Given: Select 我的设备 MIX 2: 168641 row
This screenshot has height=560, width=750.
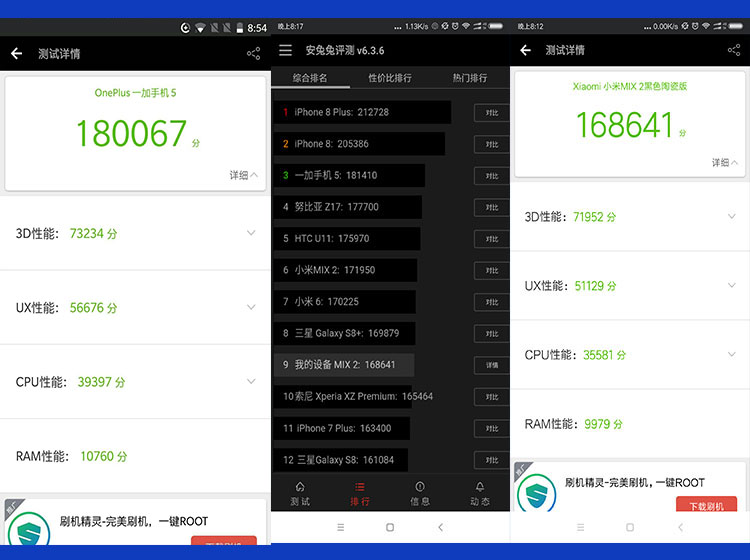Looking at the screenshot, I should 344,365.
